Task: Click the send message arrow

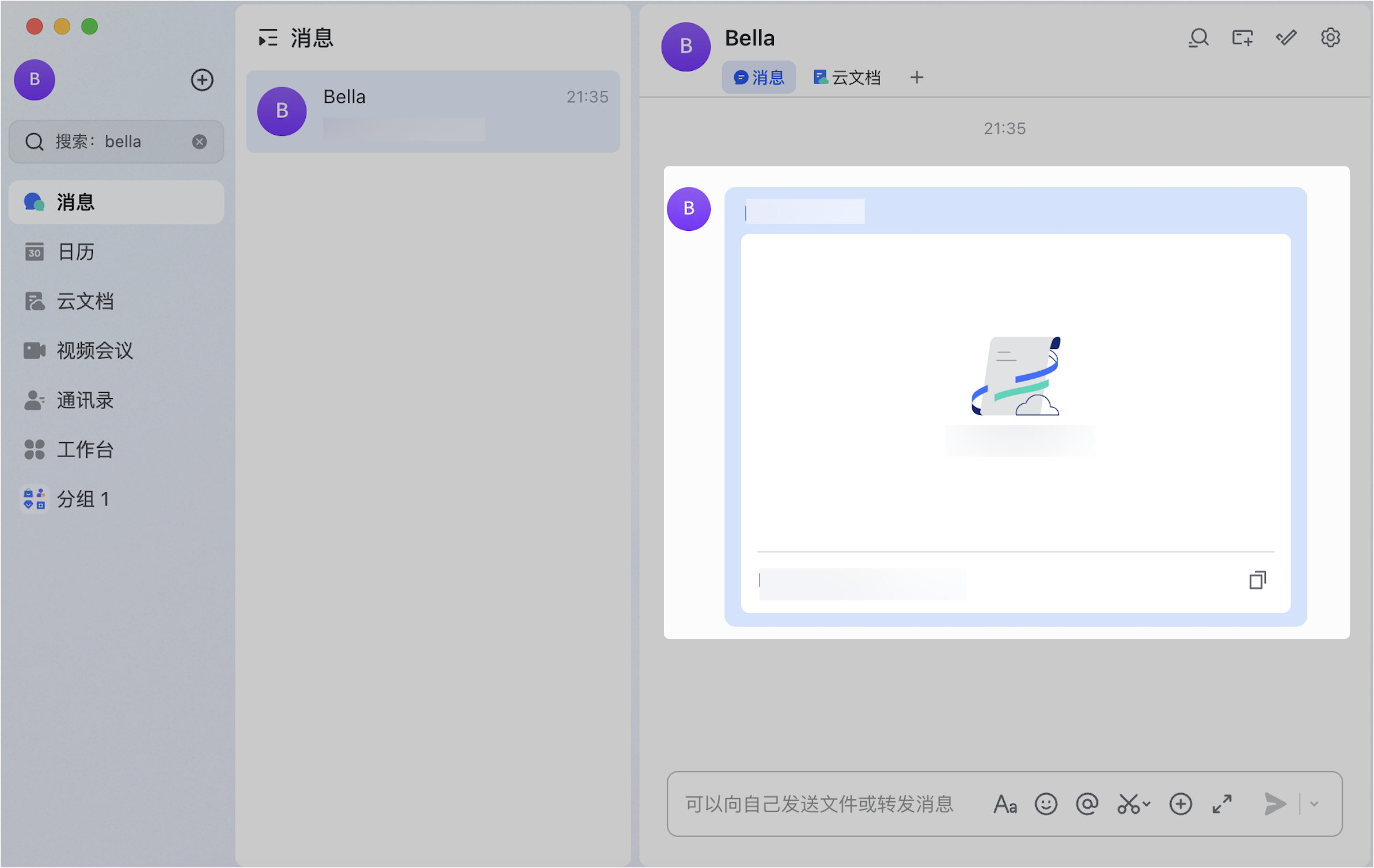Action: coord(1275,804)
